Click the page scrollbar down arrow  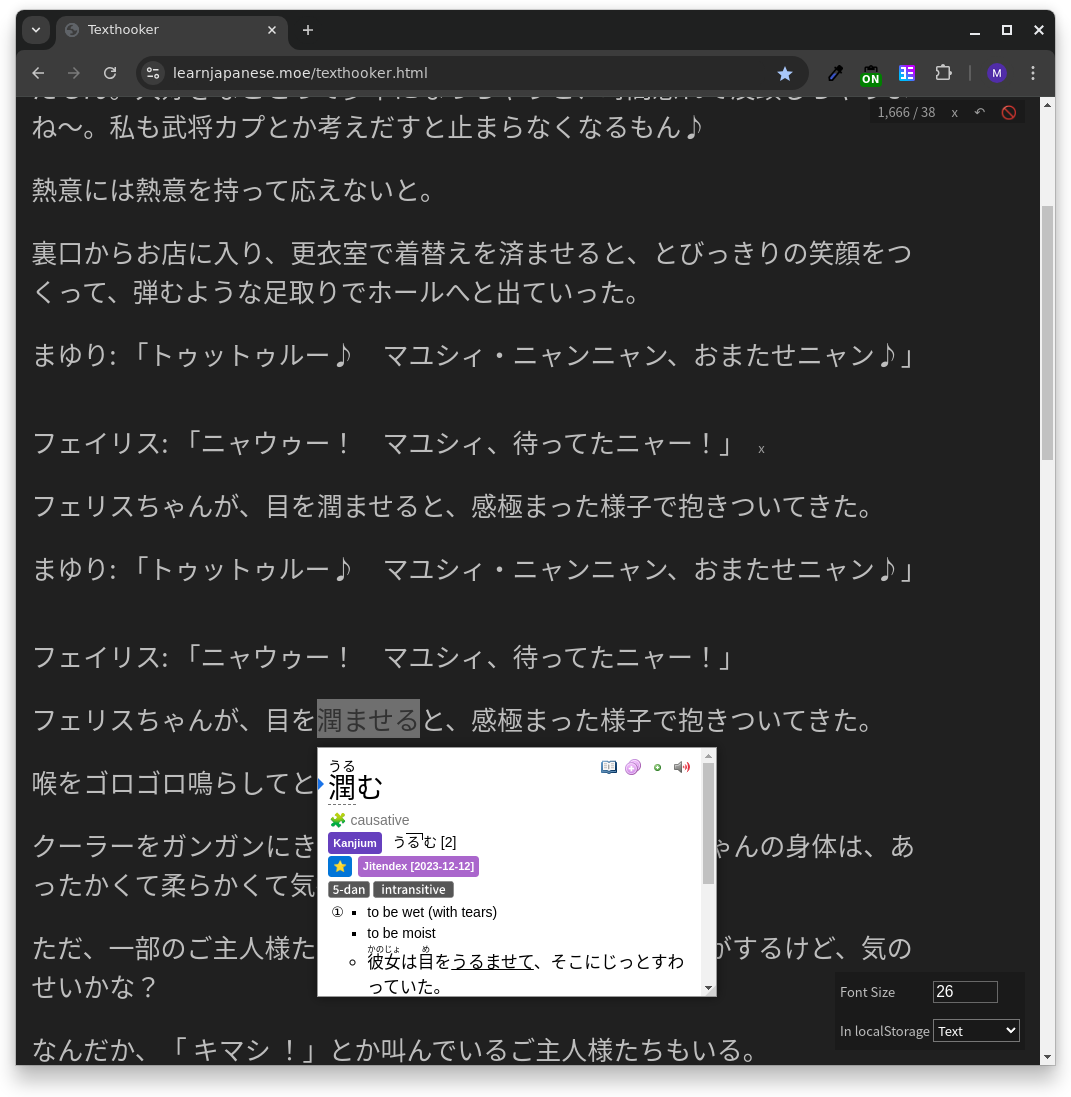pos(1047,1057)
